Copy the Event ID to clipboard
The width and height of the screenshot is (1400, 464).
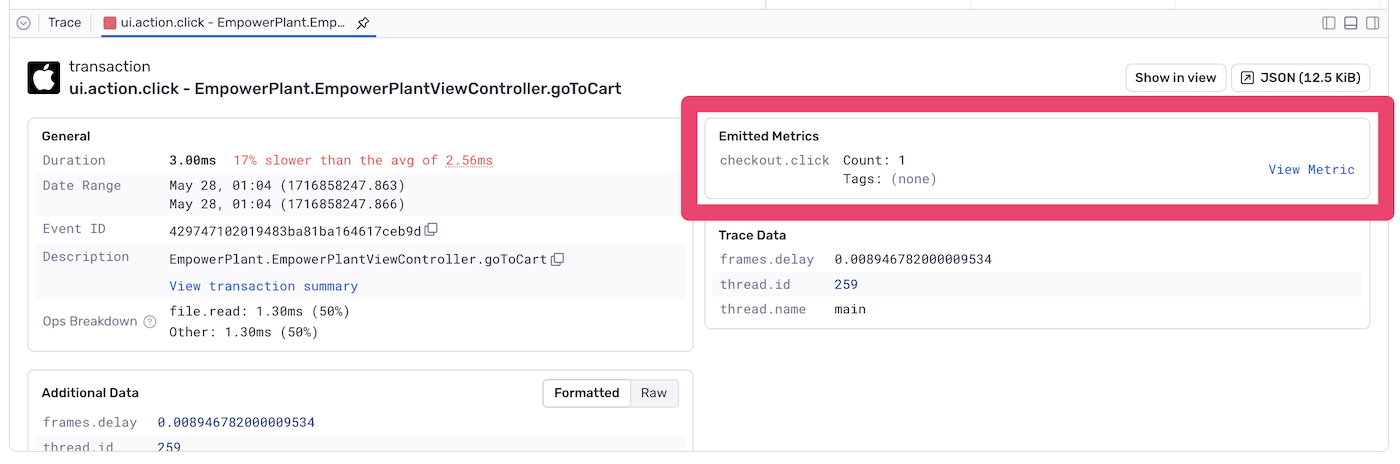click(x=431, y=230)
